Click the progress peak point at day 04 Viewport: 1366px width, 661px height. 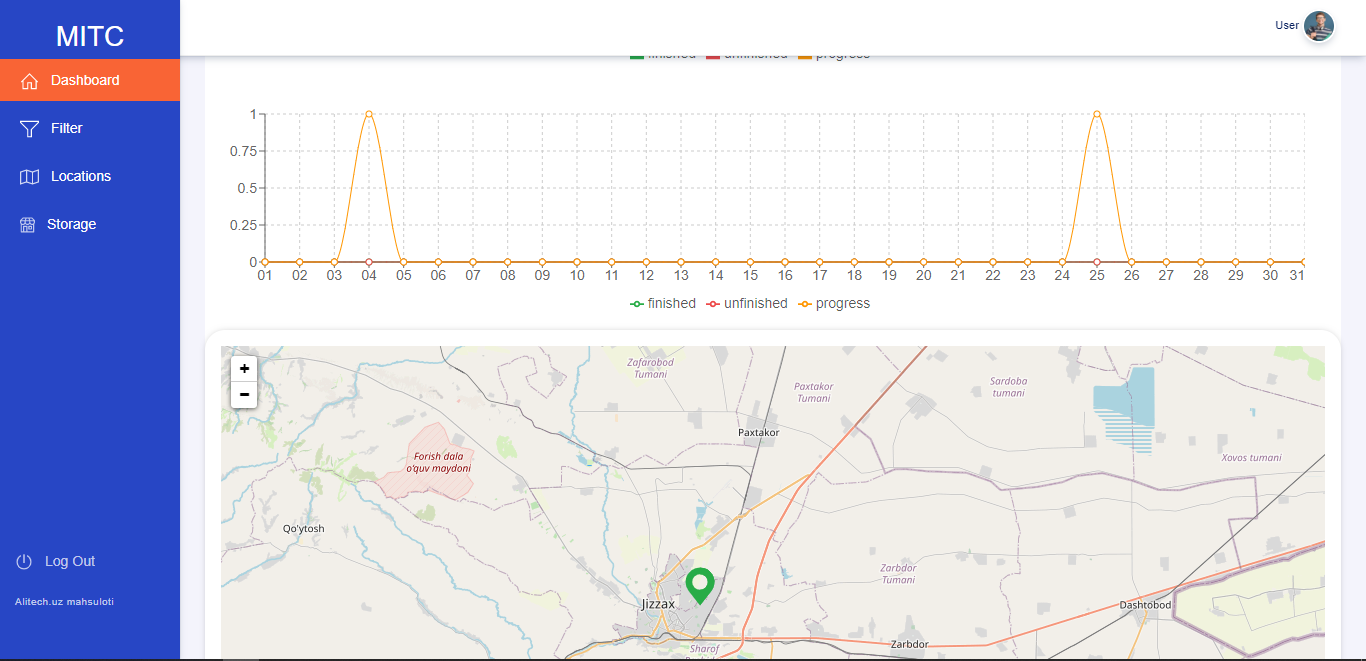(369, 114)
